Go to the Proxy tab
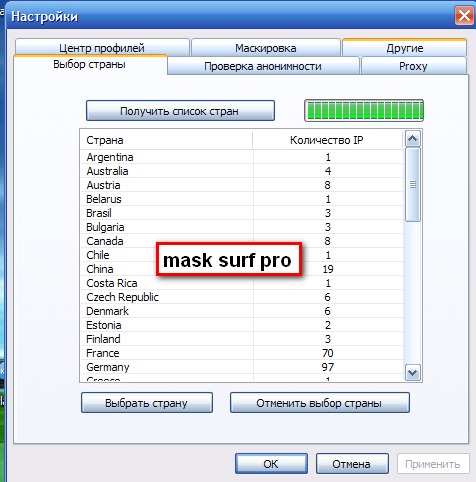Screen dimensions: 476x482 [413, 66]
